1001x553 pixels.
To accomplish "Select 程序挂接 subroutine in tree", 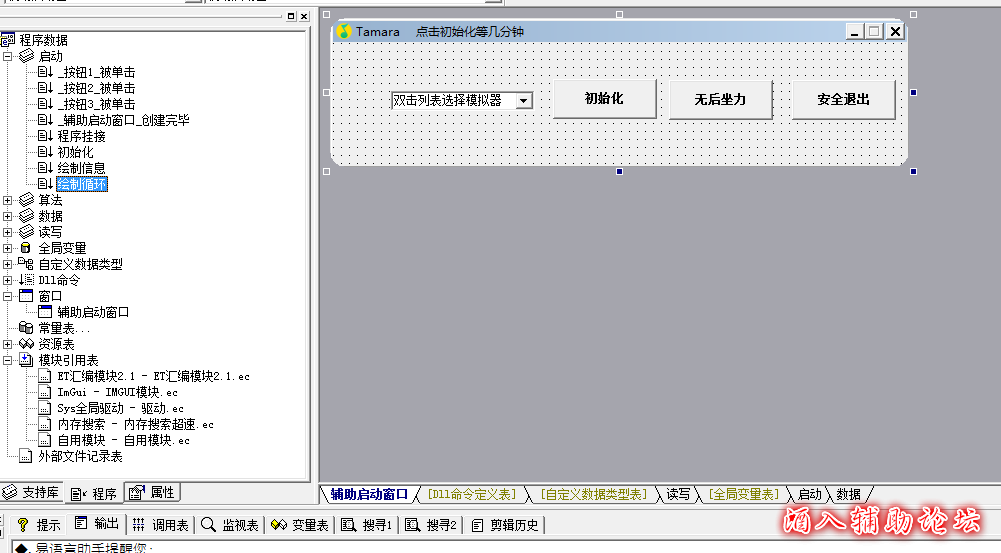I will tap(81, 136).
